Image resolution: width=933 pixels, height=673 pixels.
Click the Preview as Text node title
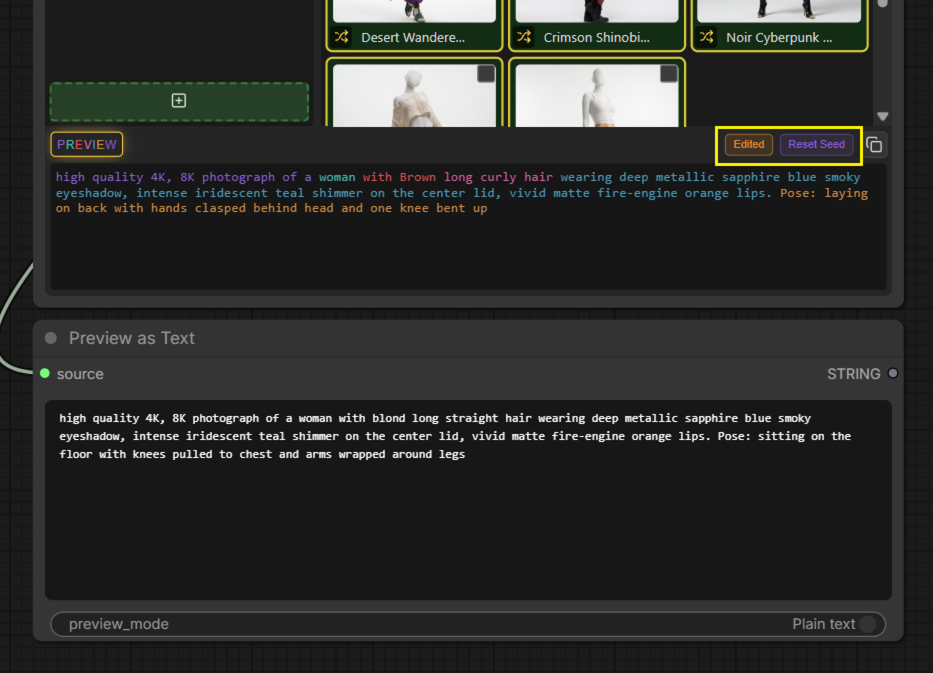click(132, 338)
